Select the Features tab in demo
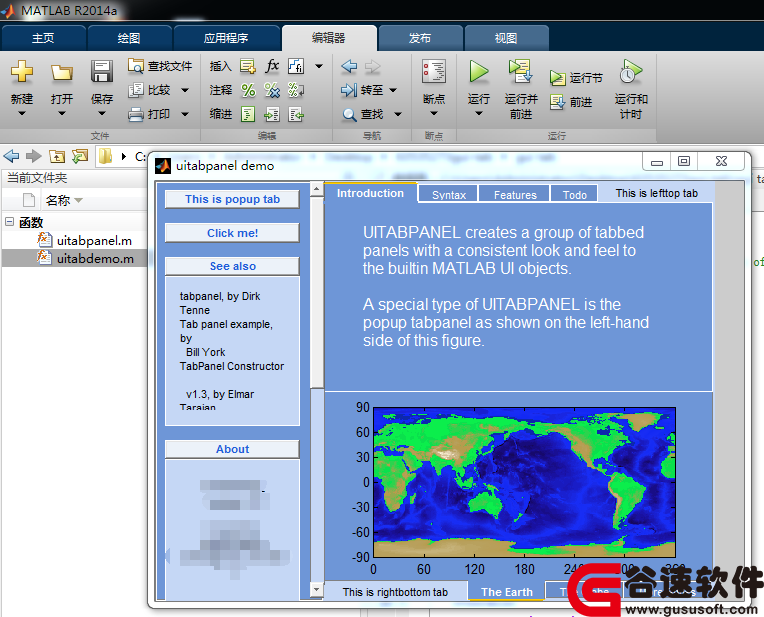Image resolution: width=764 pixels, height=617 pixels. [515, 194]
